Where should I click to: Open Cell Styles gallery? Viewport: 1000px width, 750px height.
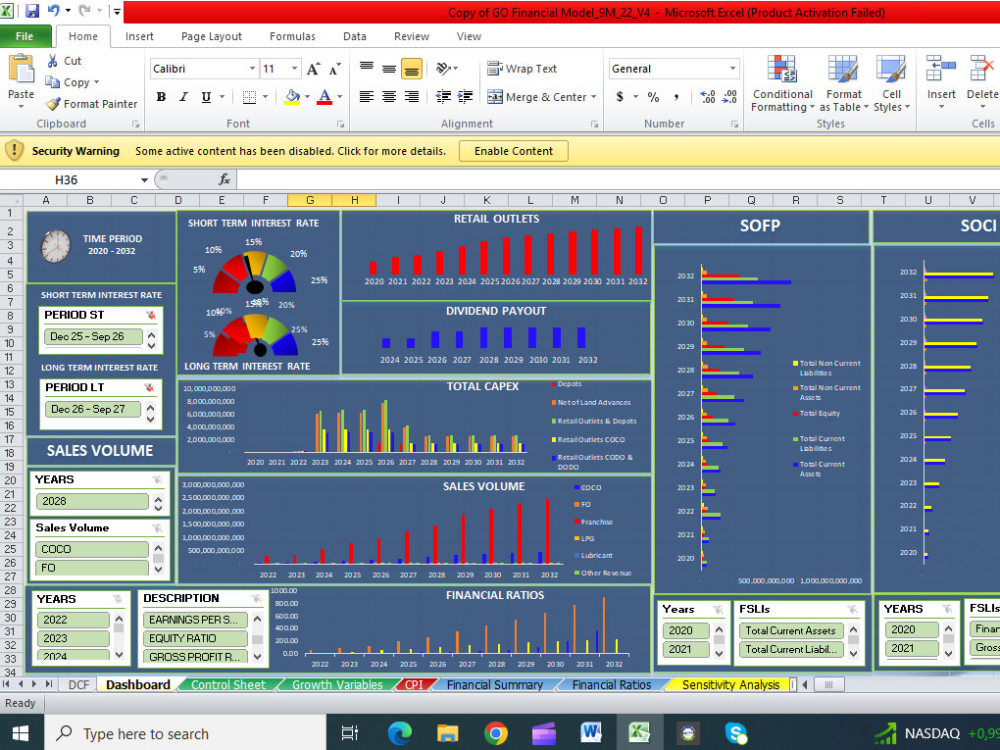point(891,84)
